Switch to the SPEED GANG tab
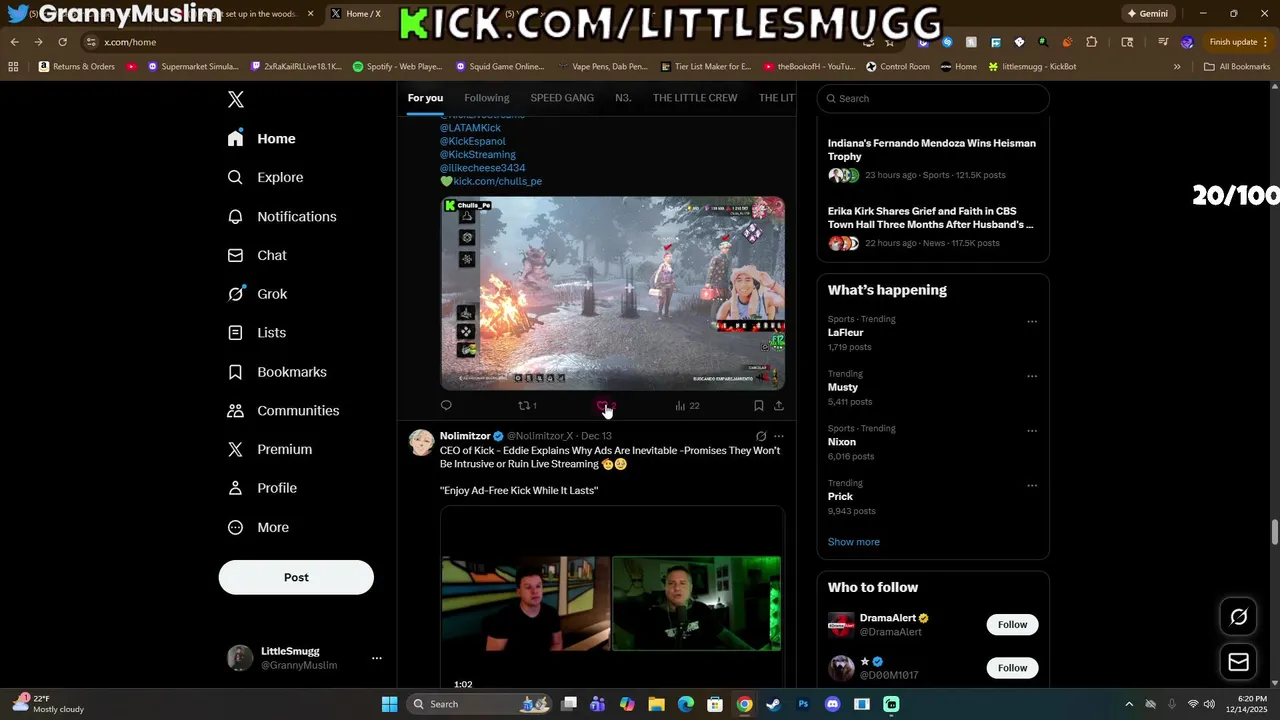 point(562,98)
